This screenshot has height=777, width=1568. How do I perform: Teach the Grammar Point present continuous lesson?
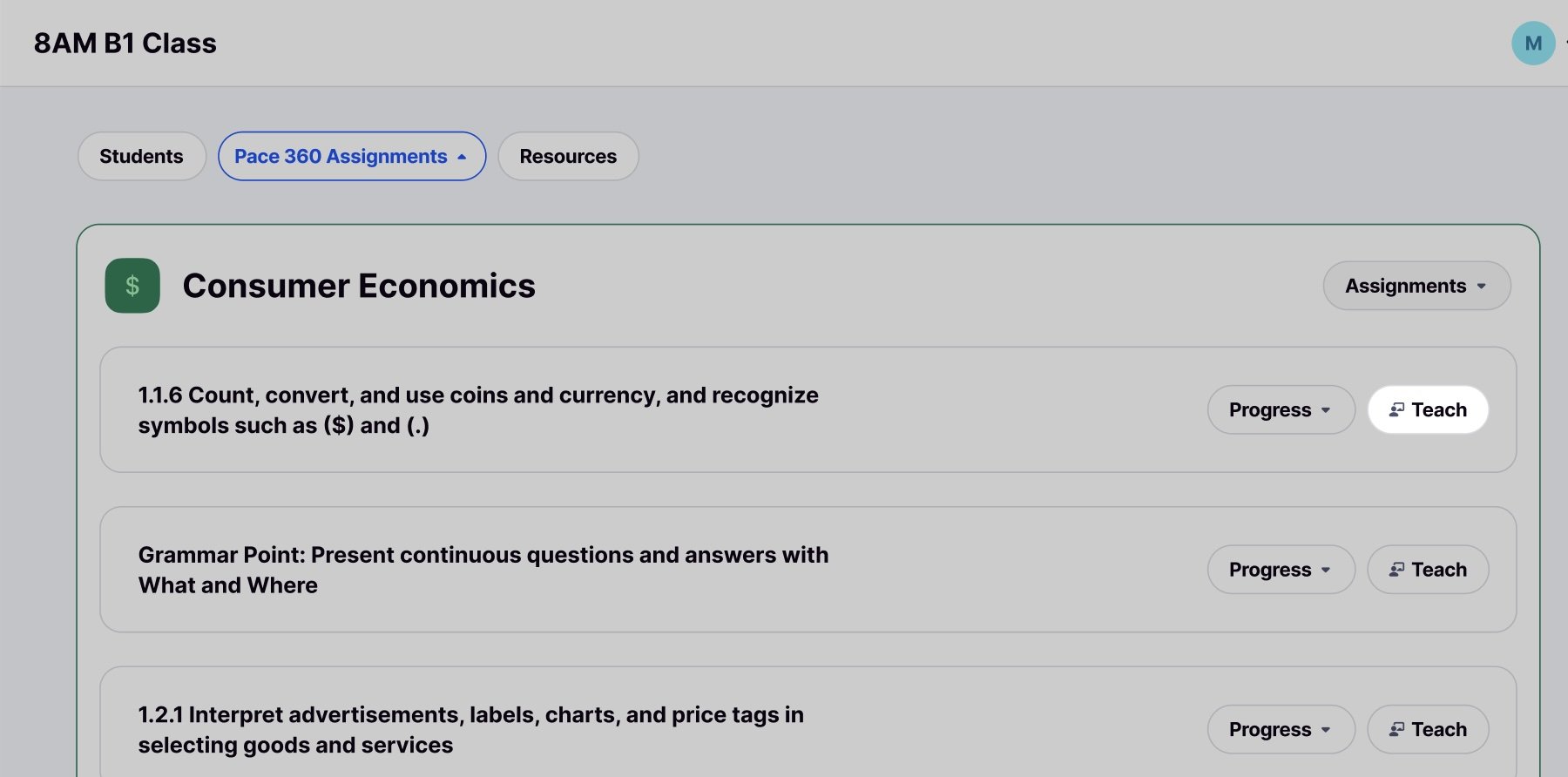click(x=1428, y=570)
